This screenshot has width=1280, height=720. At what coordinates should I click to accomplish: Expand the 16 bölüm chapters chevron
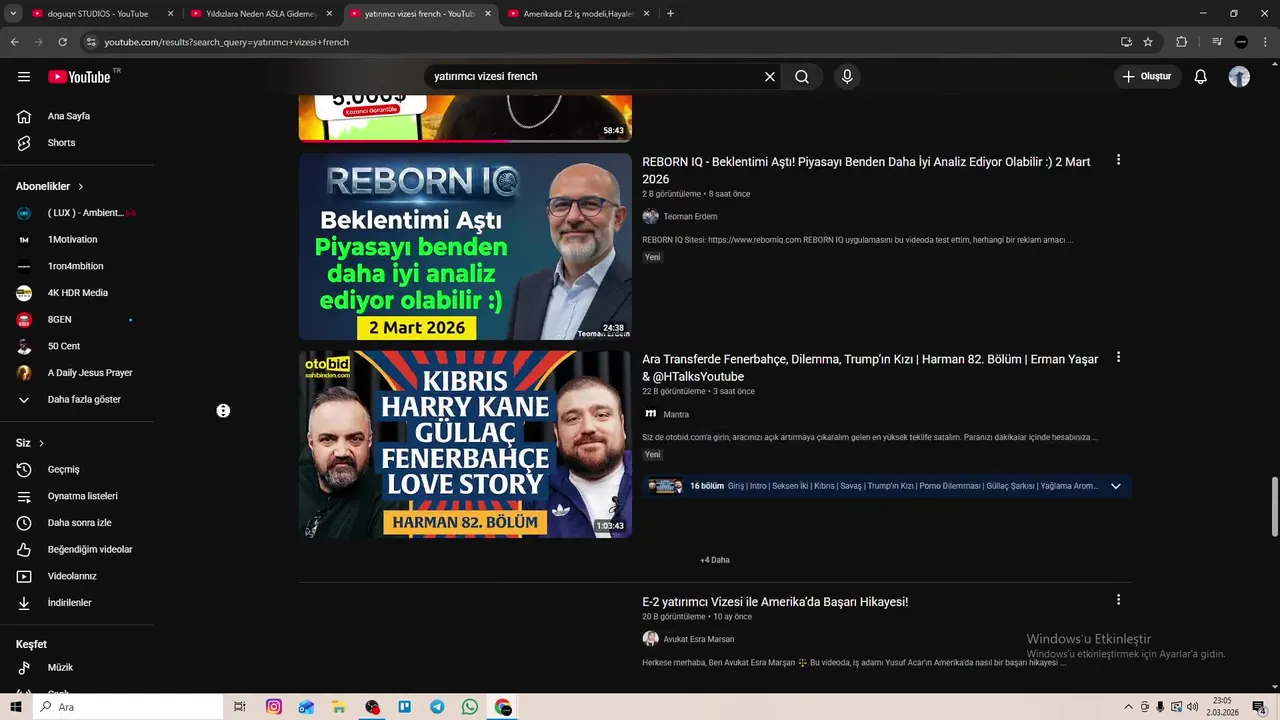1116,486
